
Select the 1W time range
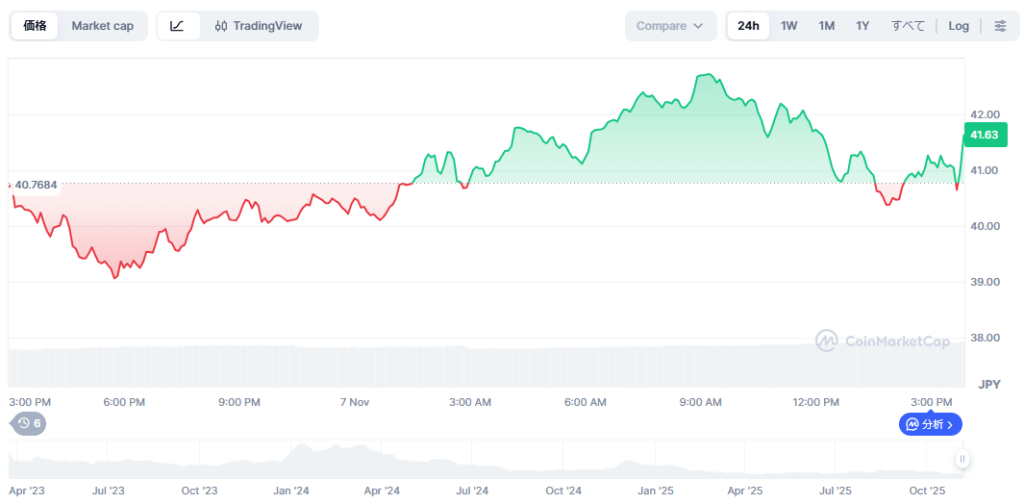[x=789, y=26]
